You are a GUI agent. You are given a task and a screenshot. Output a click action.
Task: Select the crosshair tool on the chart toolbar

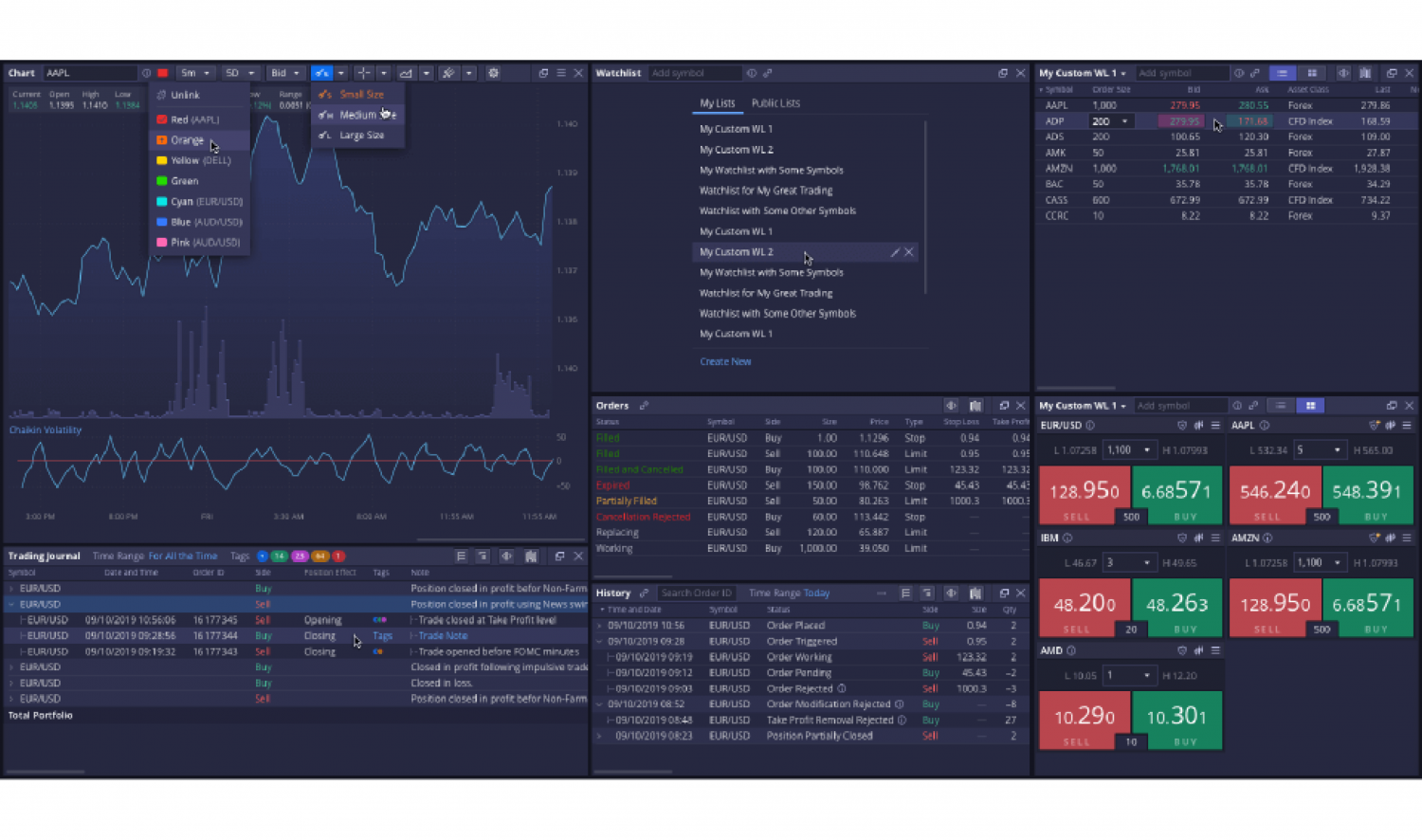click(365, 73)
